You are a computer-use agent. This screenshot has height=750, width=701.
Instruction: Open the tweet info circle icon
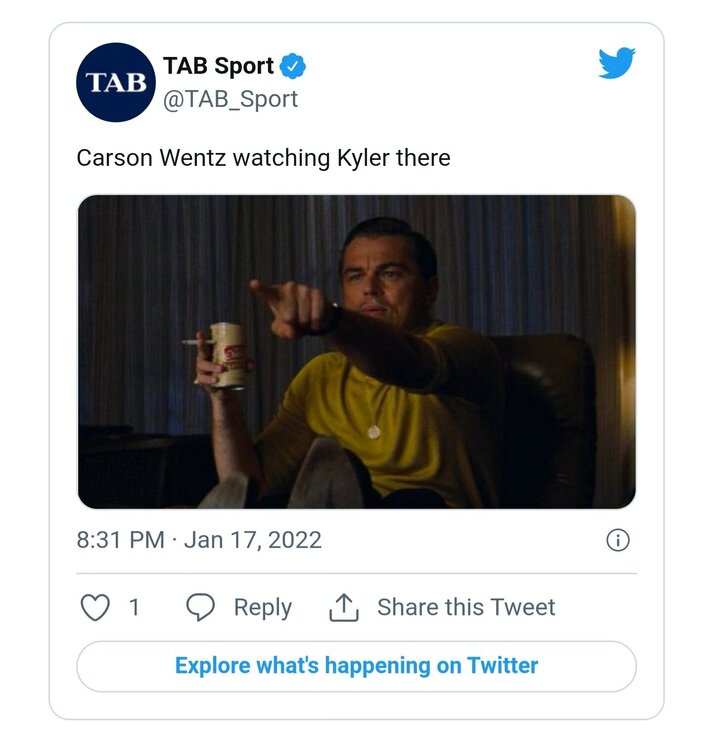pos(618,540)
